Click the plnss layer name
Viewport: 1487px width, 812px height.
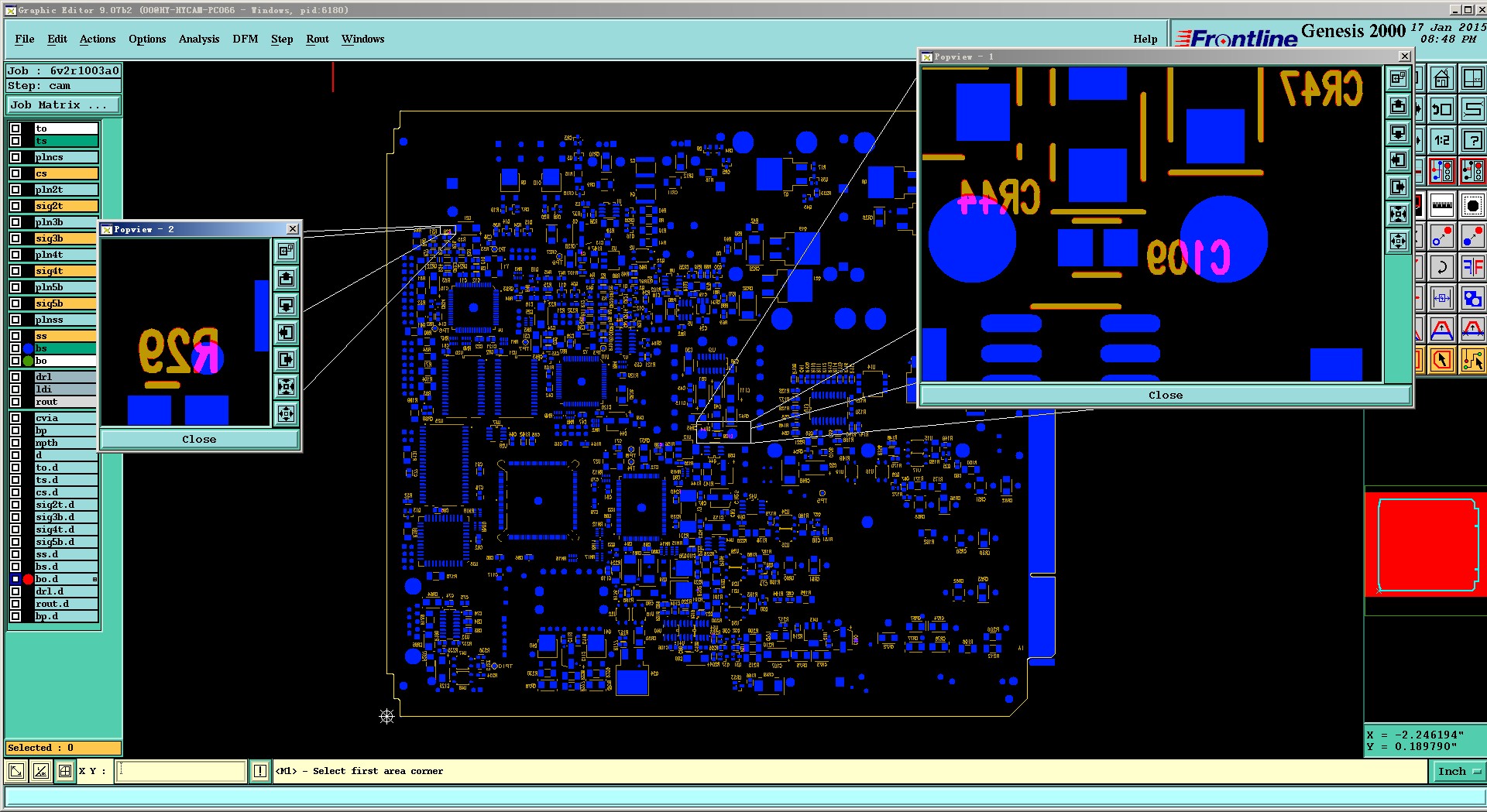(x=66, y=320)
